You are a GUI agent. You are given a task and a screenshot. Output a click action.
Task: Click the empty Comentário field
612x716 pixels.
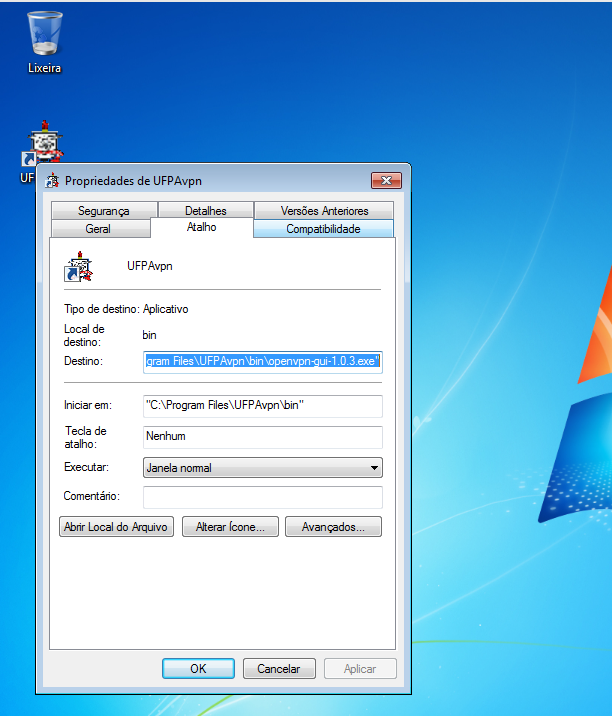tap(263, 497)
